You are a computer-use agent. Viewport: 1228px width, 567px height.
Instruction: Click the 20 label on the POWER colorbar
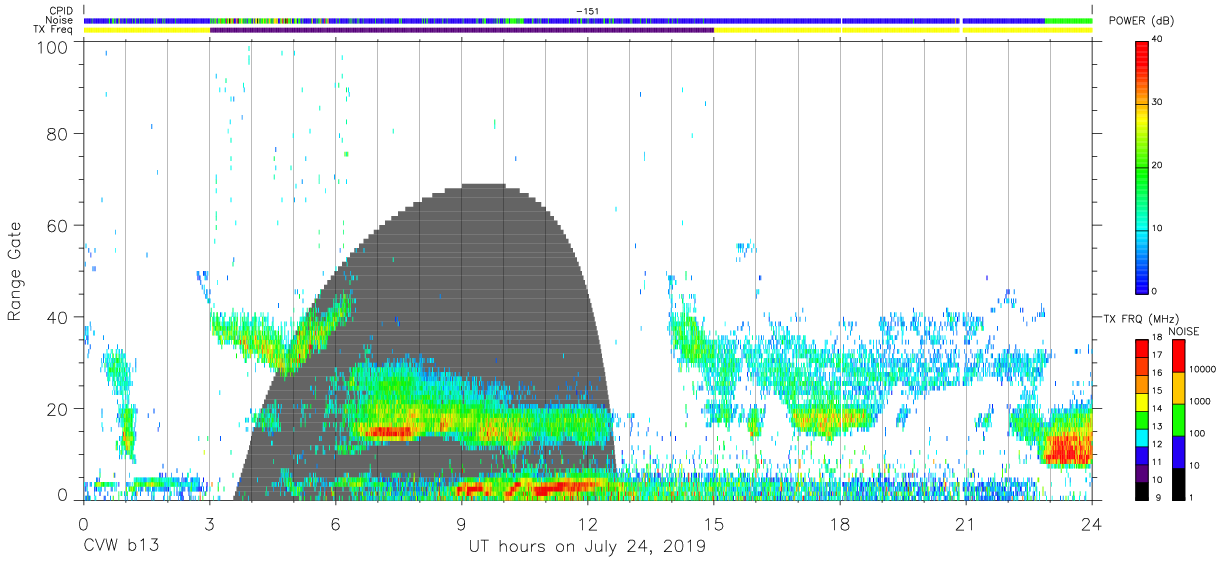(x=1157, y=165)
